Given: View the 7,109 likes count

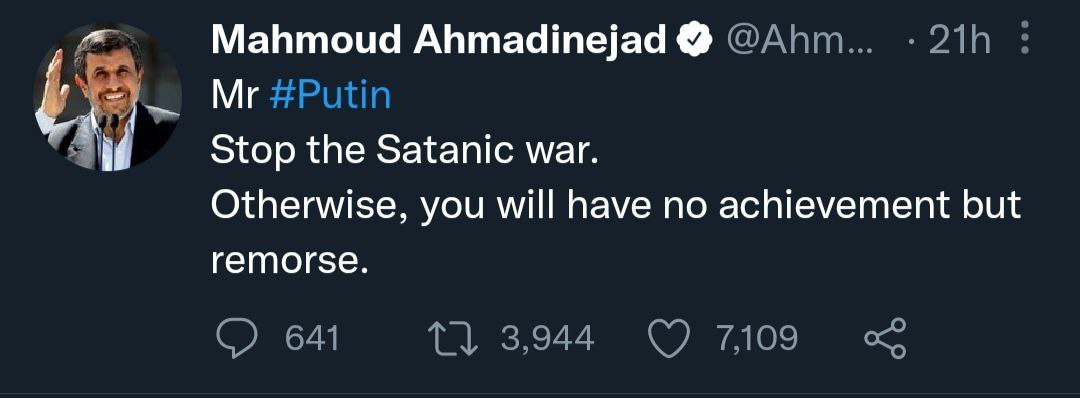Looking at the screenshot, I should (757, 339).
